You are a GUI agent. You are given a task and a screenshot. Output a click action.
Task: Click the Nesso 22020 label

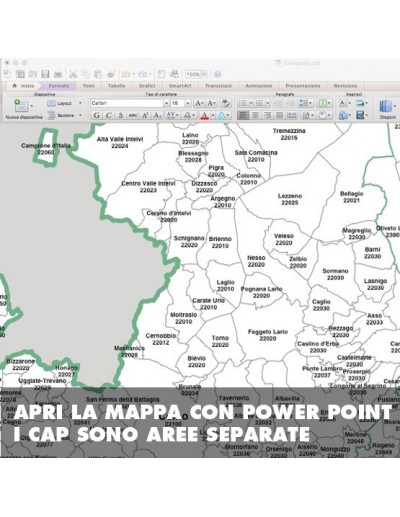256,261
